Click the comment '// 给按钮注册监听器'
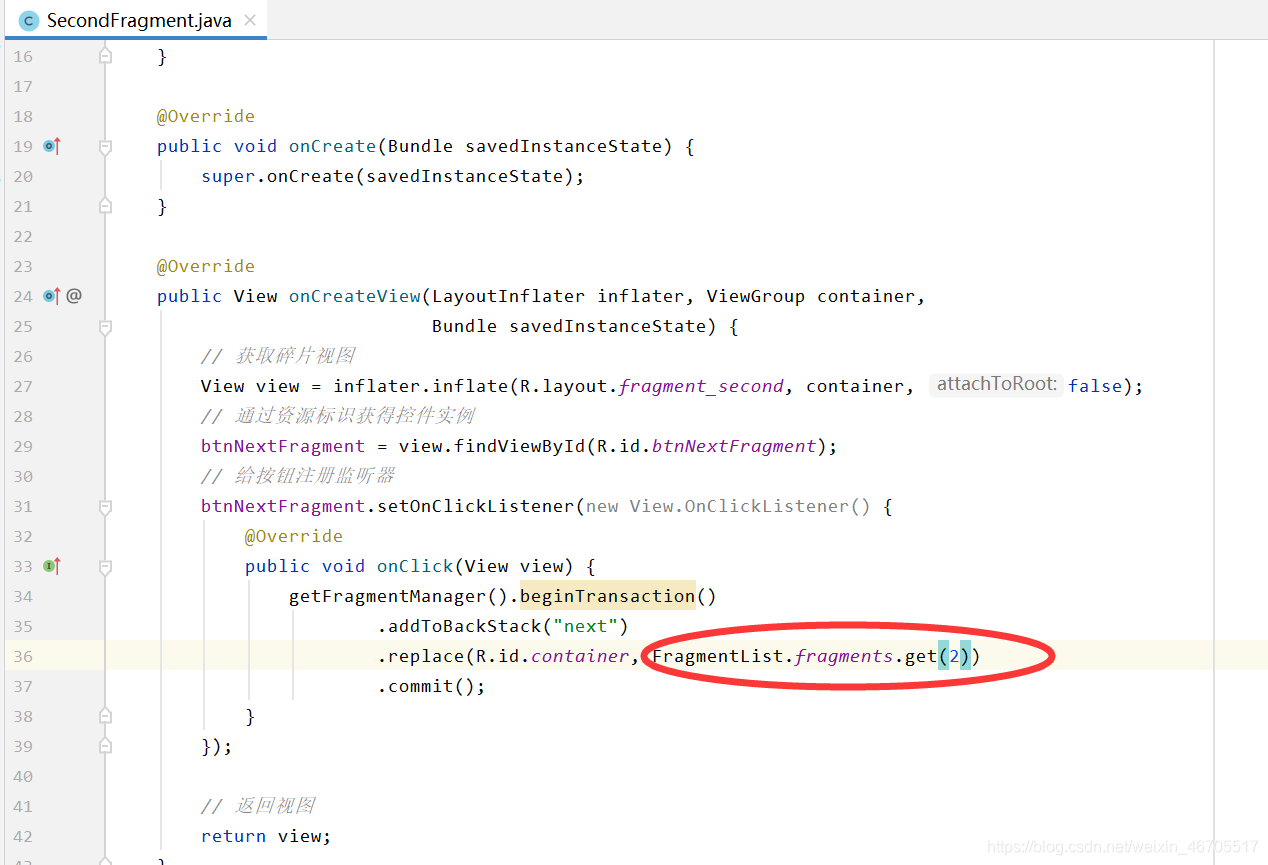 [298, 476]
